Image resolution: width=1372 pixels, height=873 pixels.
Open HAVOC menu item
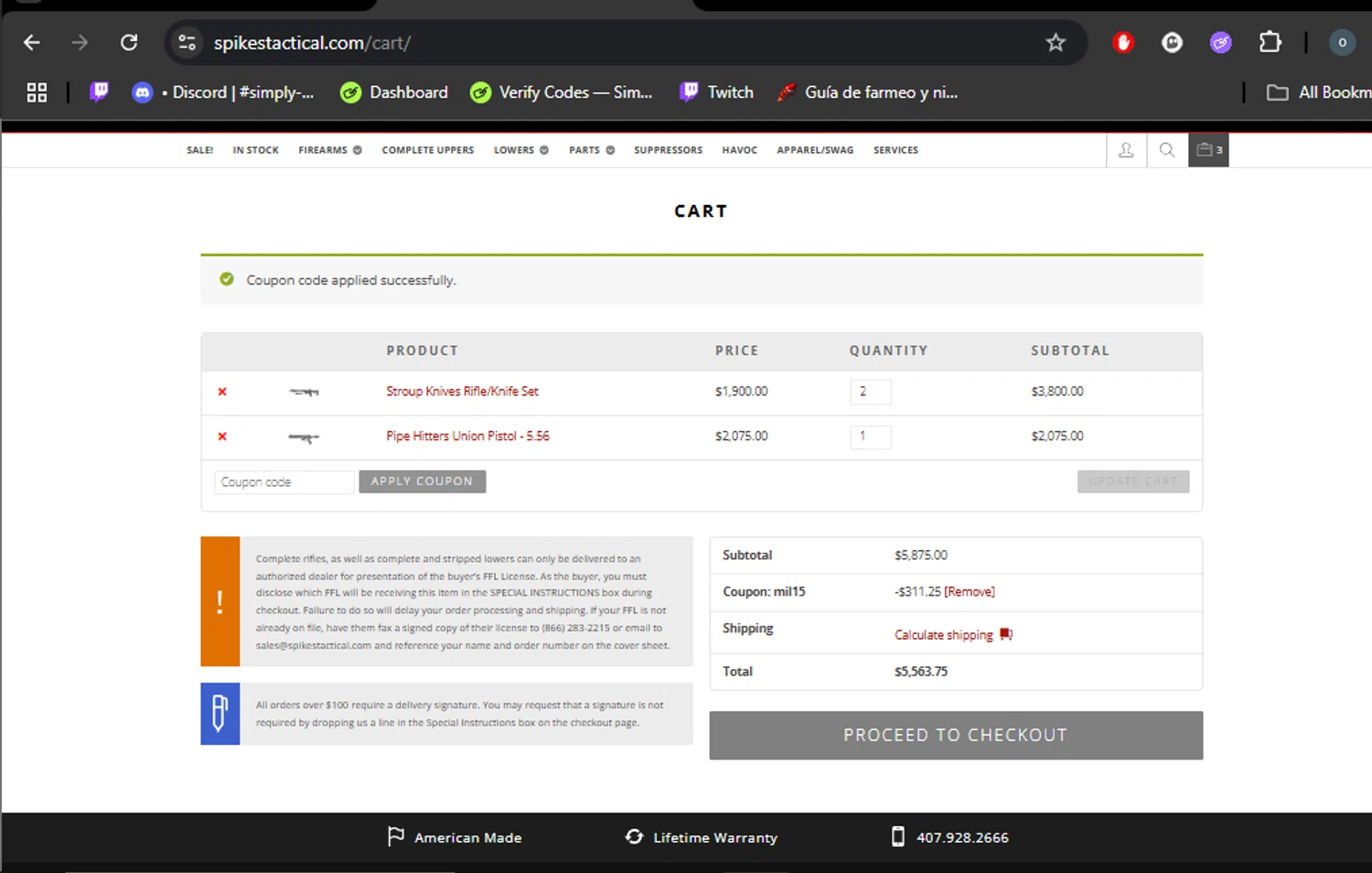click(x=740, y=150)
